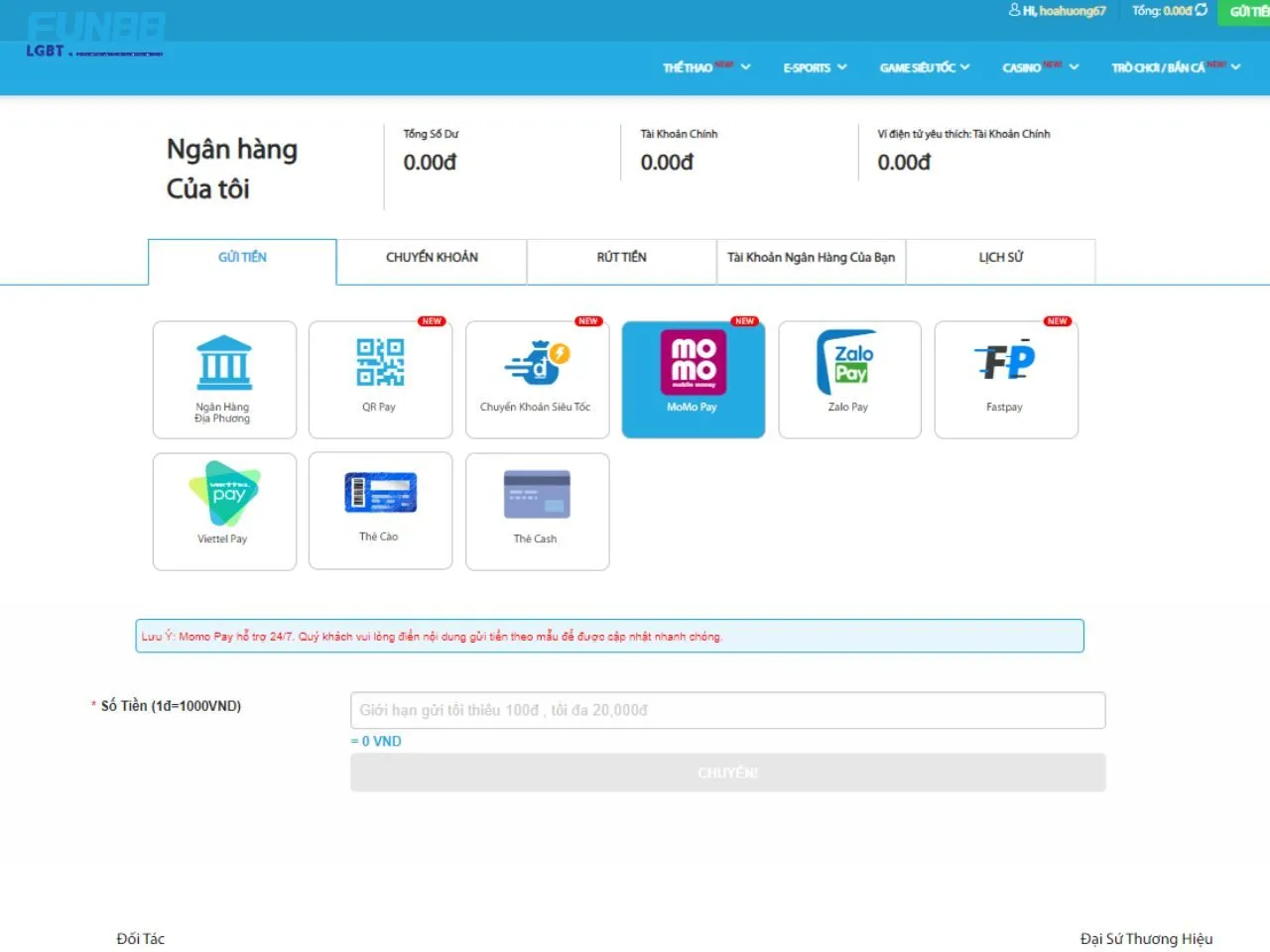
Task: Click the Đại Sứ Thương Hiệu heading
Action: pos(1146,939)
